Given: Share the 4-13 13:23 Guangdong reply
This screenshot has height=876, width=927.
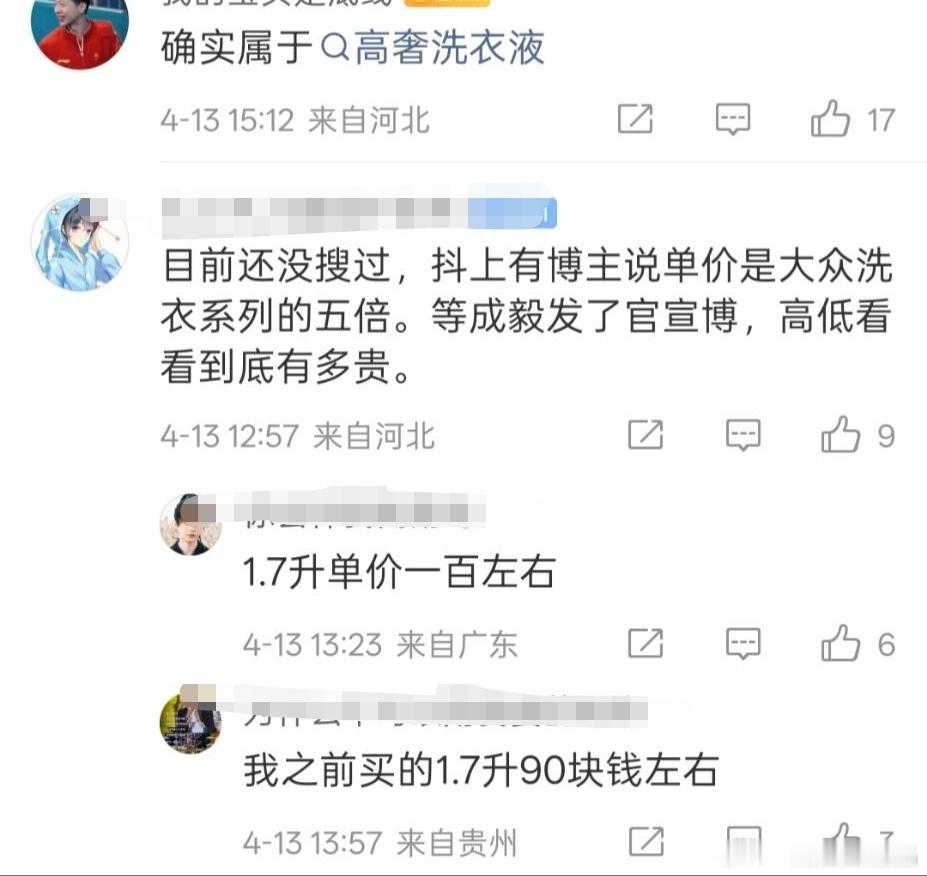Looking at the screenshot, I should click(x=645, y=643).
